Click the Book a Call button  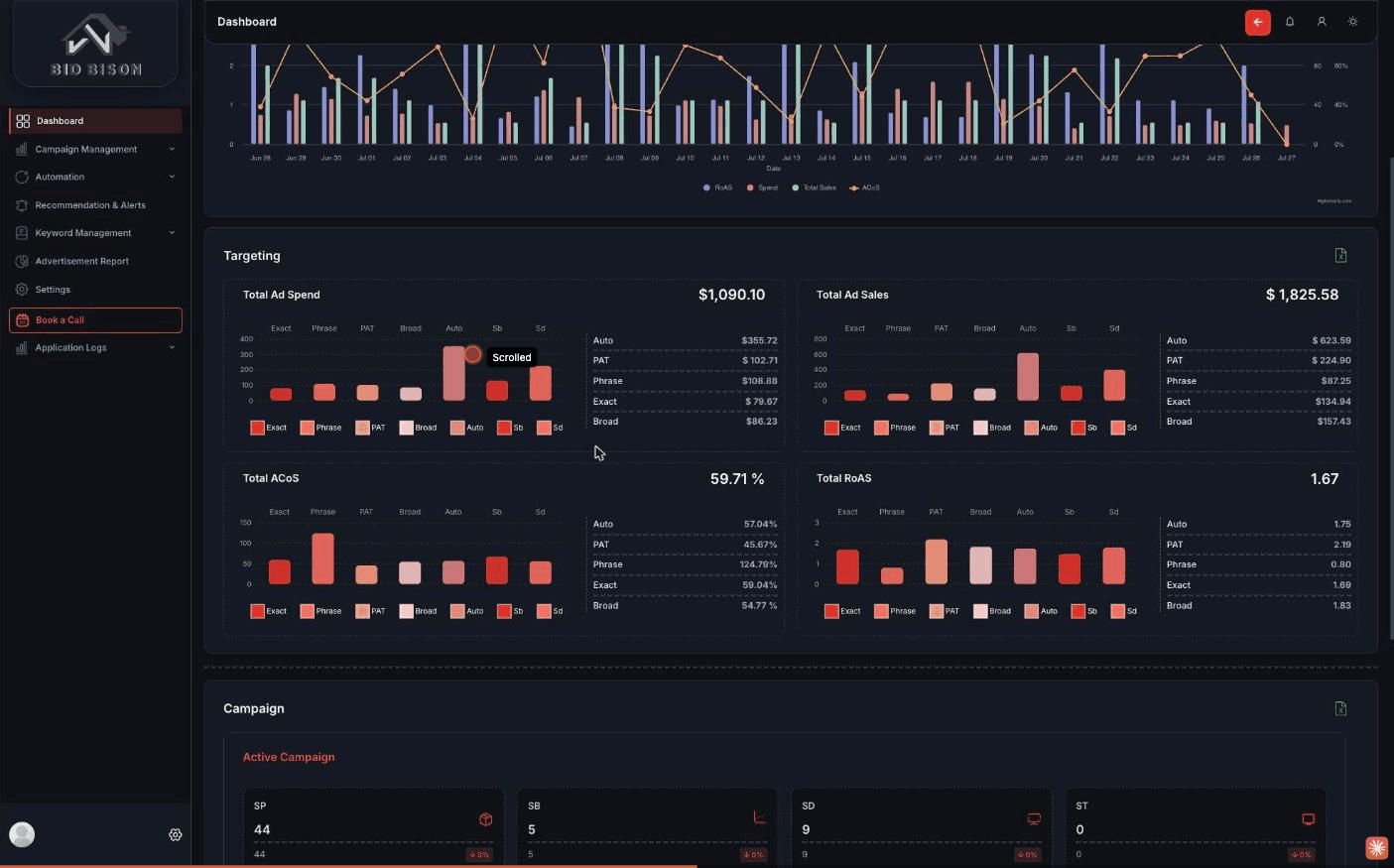pos(95,319)
